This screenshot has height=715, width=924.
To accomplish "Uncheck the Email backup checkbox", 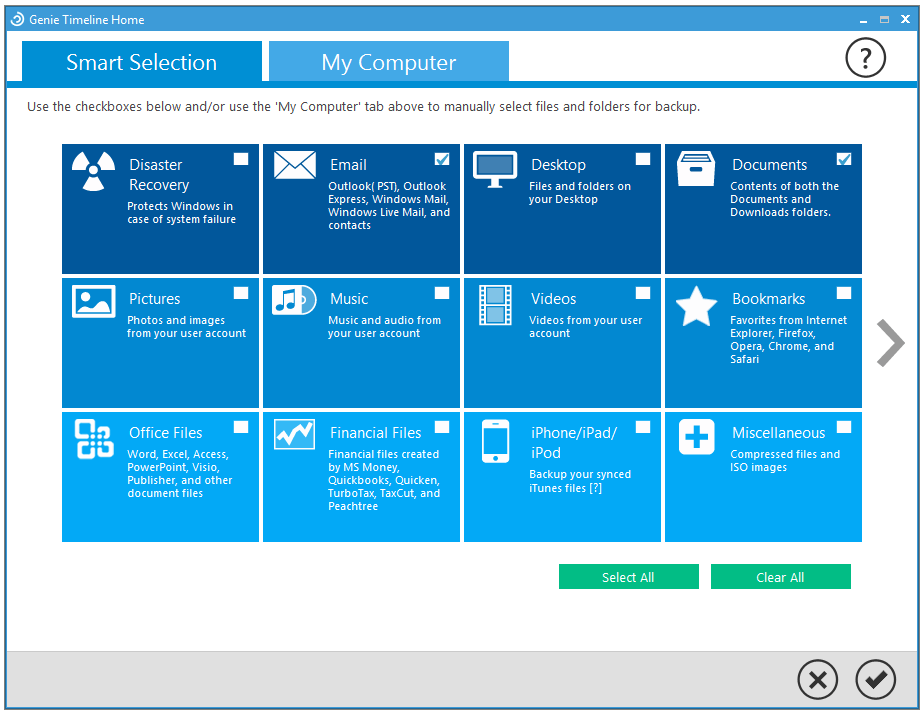I will pos(442,157).
